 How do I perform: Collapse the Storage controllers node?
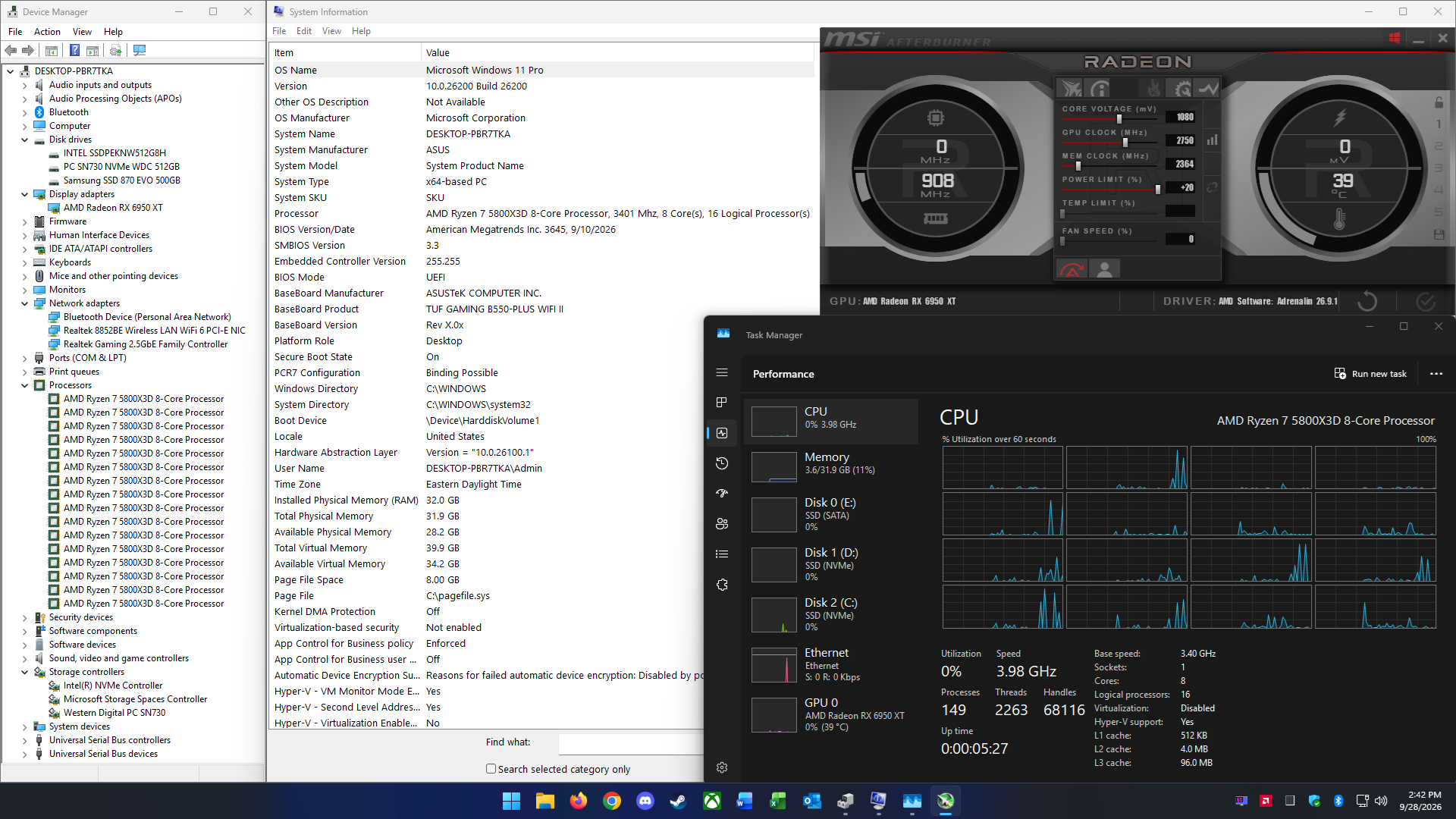click(x=24, y=672)
